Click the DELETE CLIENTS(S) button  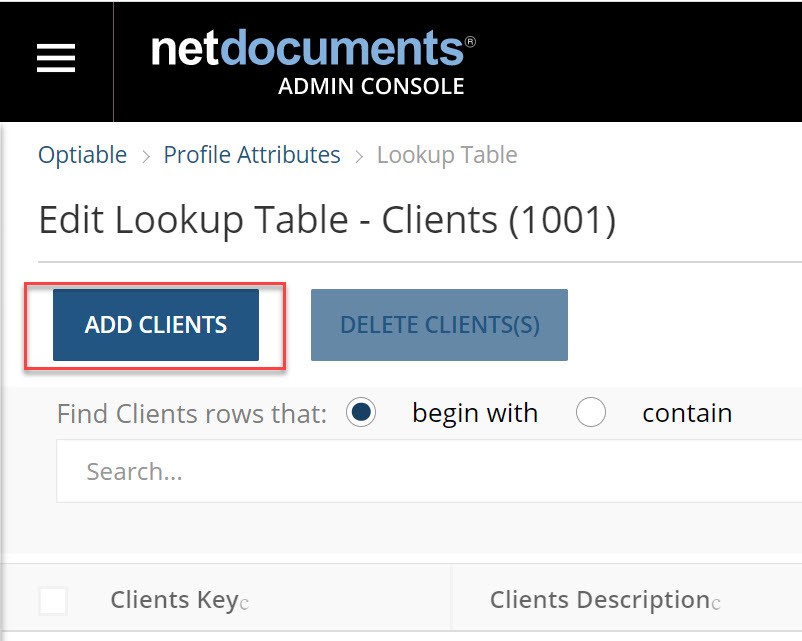point(439,325)
